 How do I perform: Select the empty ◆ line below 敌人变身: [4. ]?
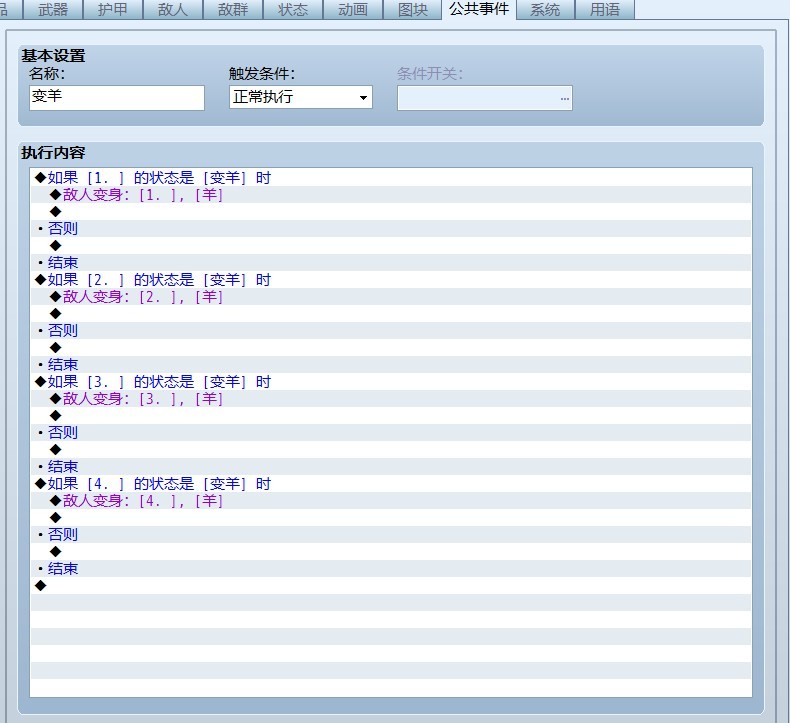(x=391, y=517)
